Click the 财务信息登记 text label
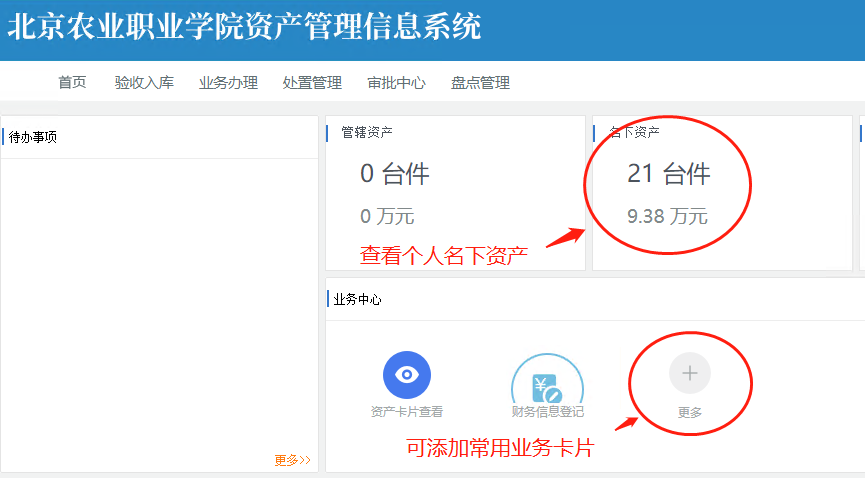This screenshot has width=865, height=478. [x=547, y=411]
